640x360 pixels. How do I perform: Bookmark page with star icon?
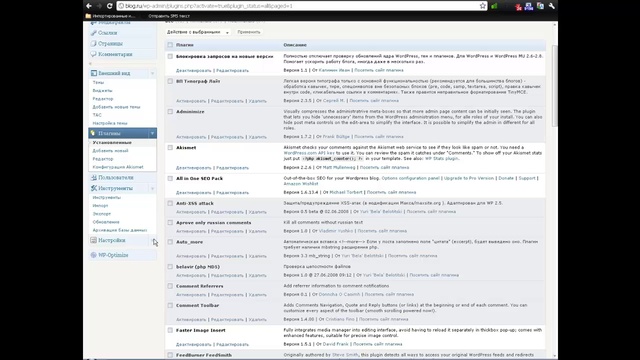483,6
